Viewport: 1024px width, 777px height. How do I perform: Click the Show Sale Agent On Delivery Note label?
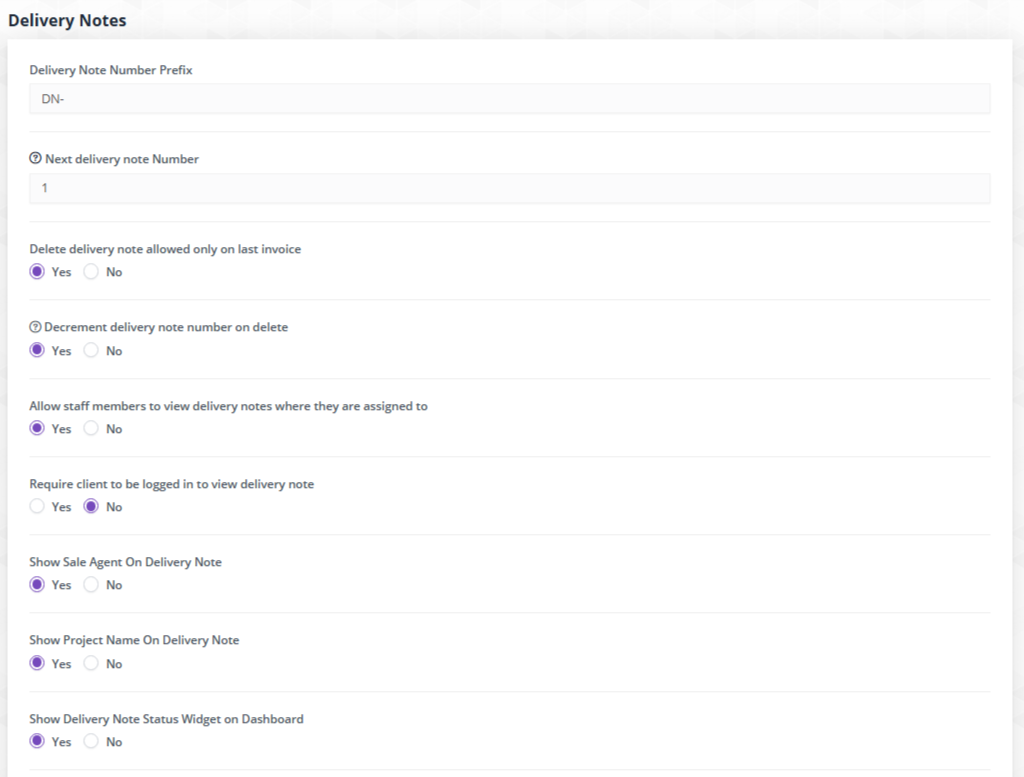pyautogui.click(x=125, y=562)
